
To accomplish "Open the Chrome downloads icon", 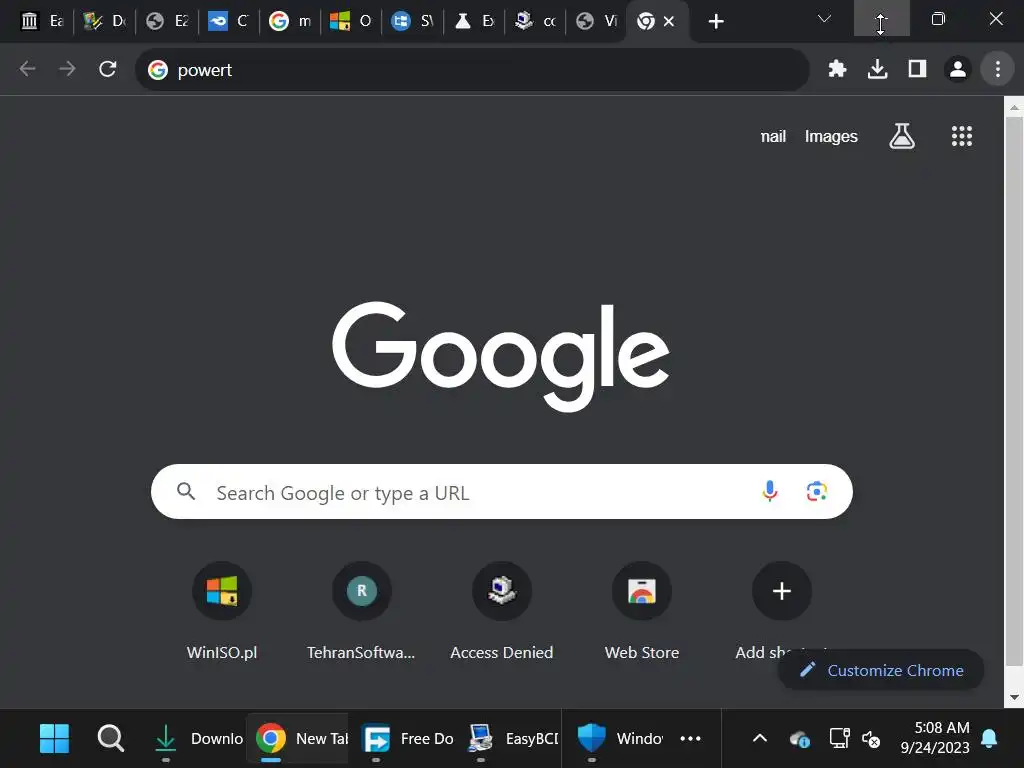I will coord(877,69).
